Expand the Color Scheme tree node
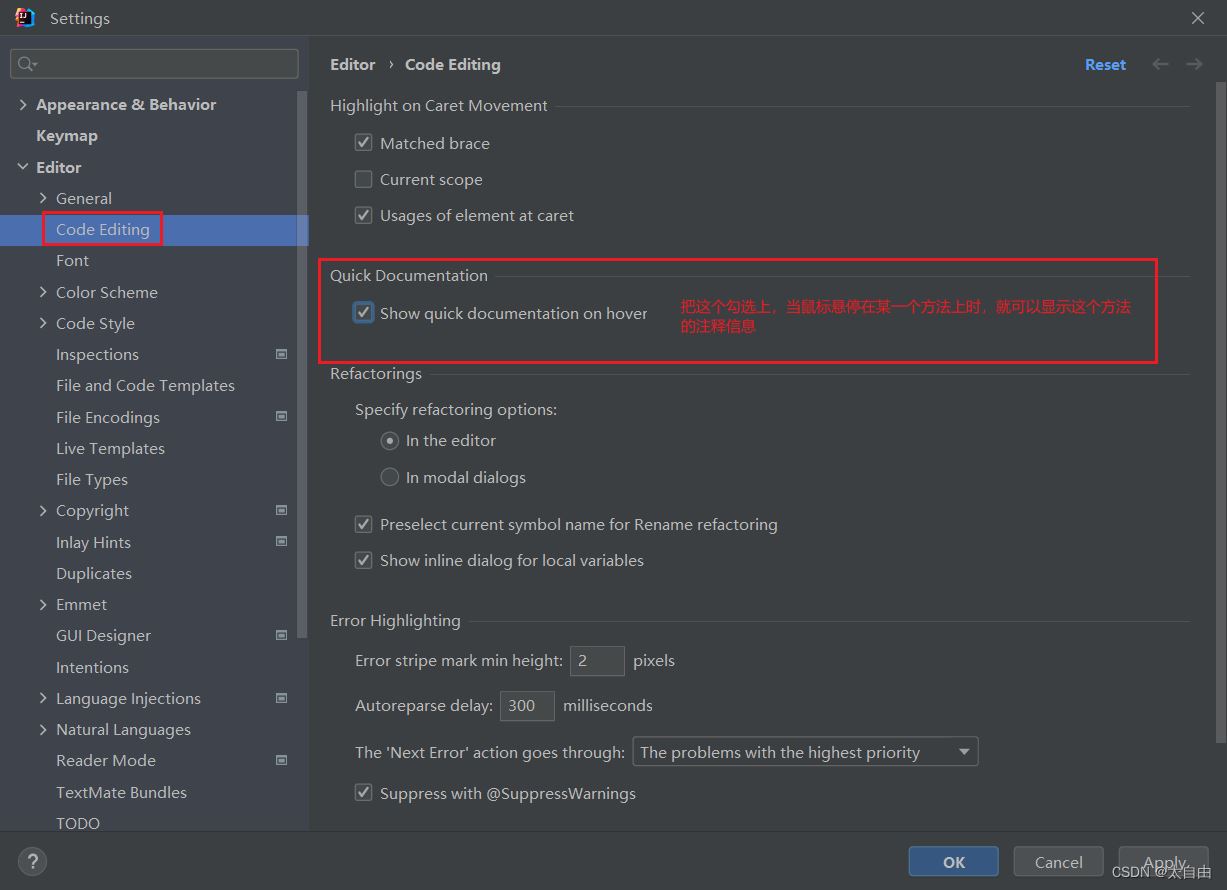Screen dimensions: 1227x890 pos(43,292)
